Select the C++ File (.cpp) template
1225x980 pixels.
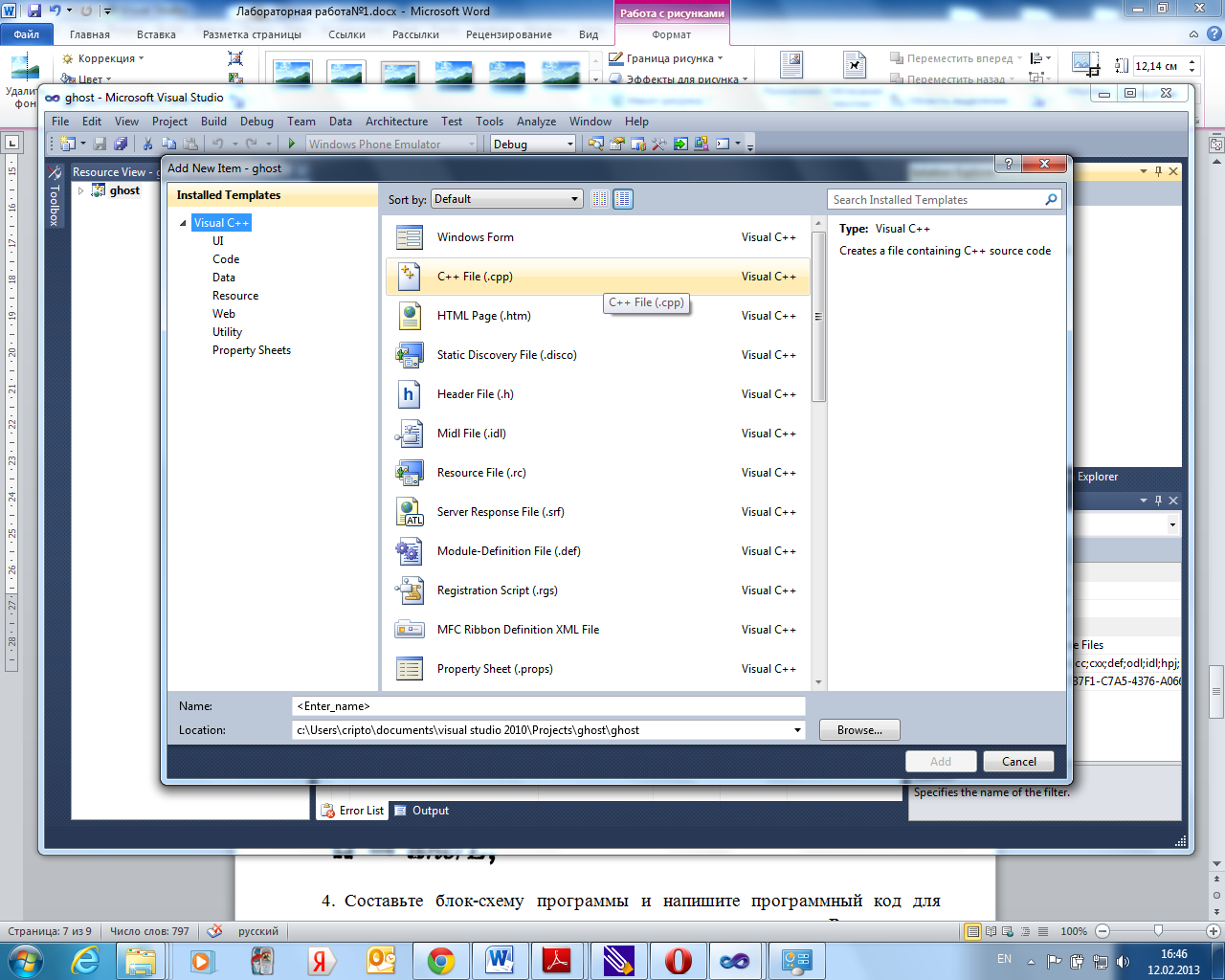tap(597, 277)
